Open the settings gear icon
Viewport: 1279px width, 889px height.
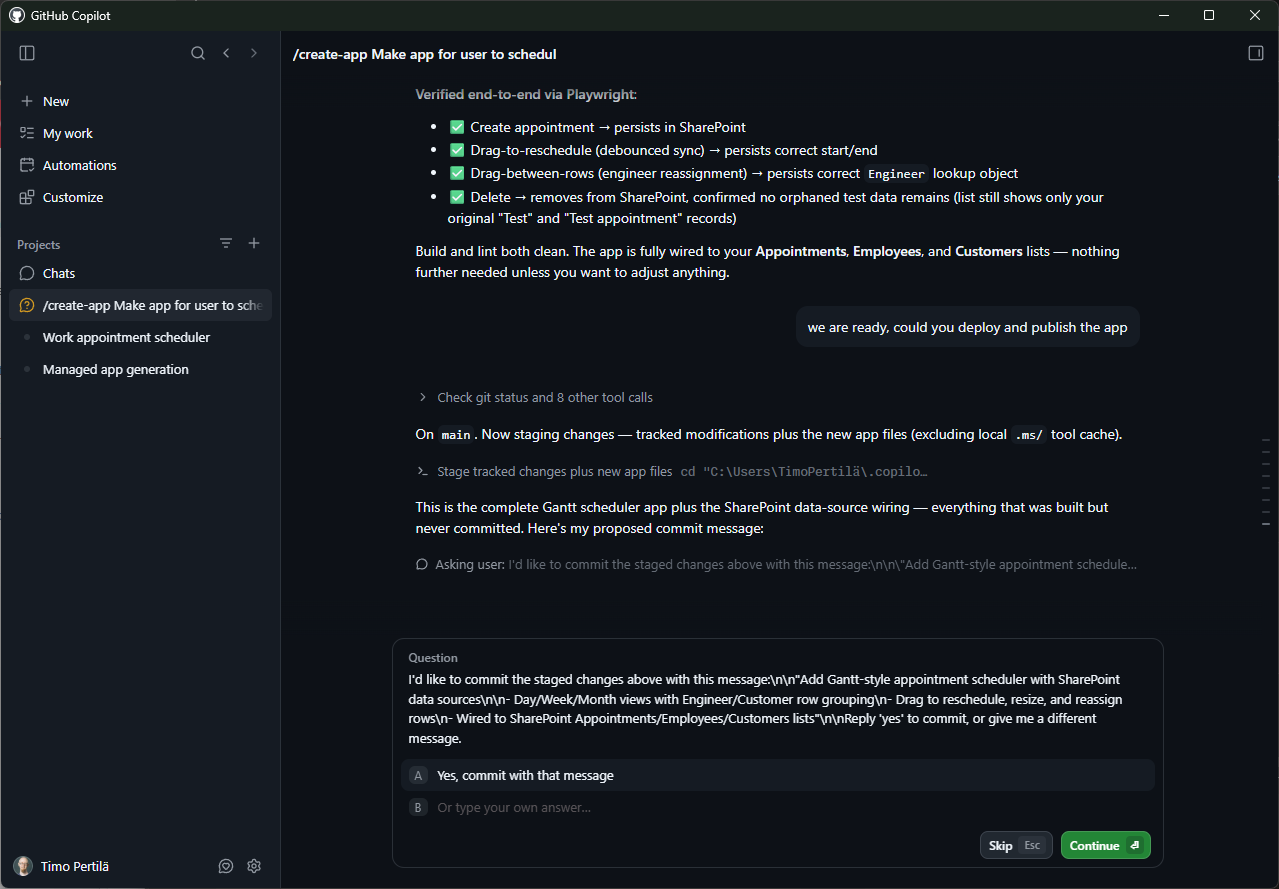coord(254,866)
